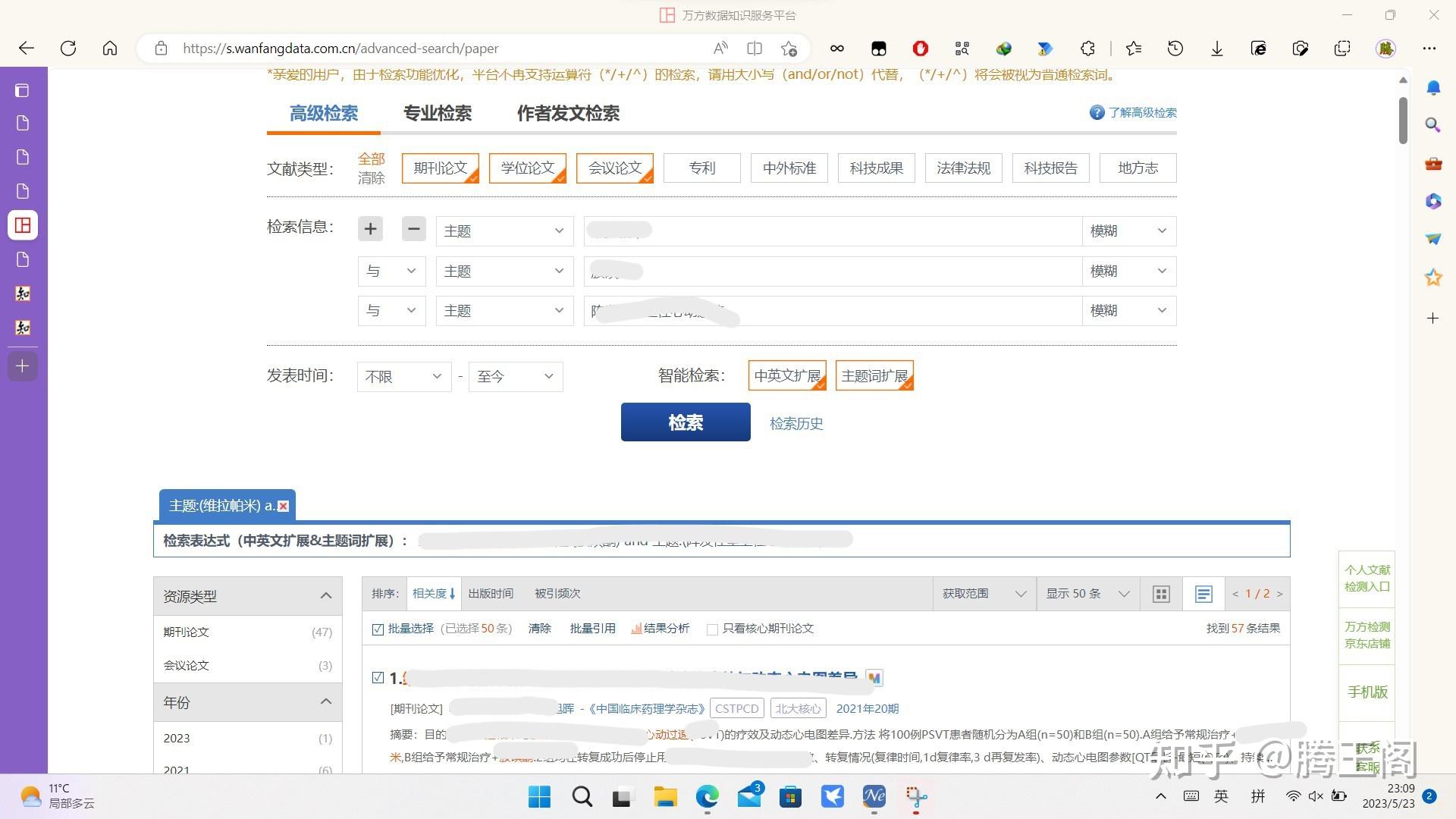Image resolution: width=1456 pixels, height=819 pixels.
Task: Open second row 与 operator dropdown
Action: (391, 271)
